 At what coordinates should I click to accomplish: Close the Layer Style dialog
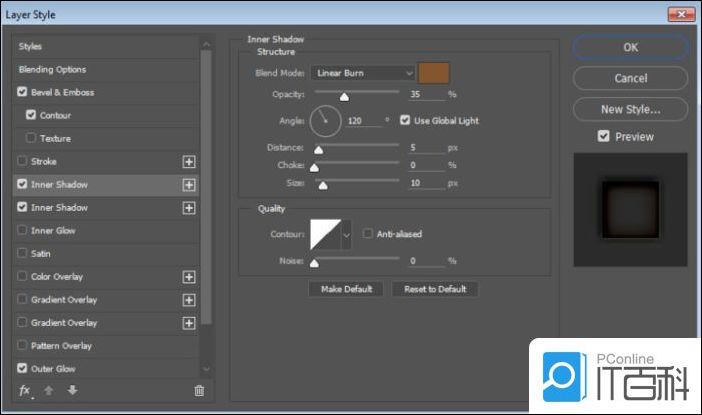click(681, 14)
